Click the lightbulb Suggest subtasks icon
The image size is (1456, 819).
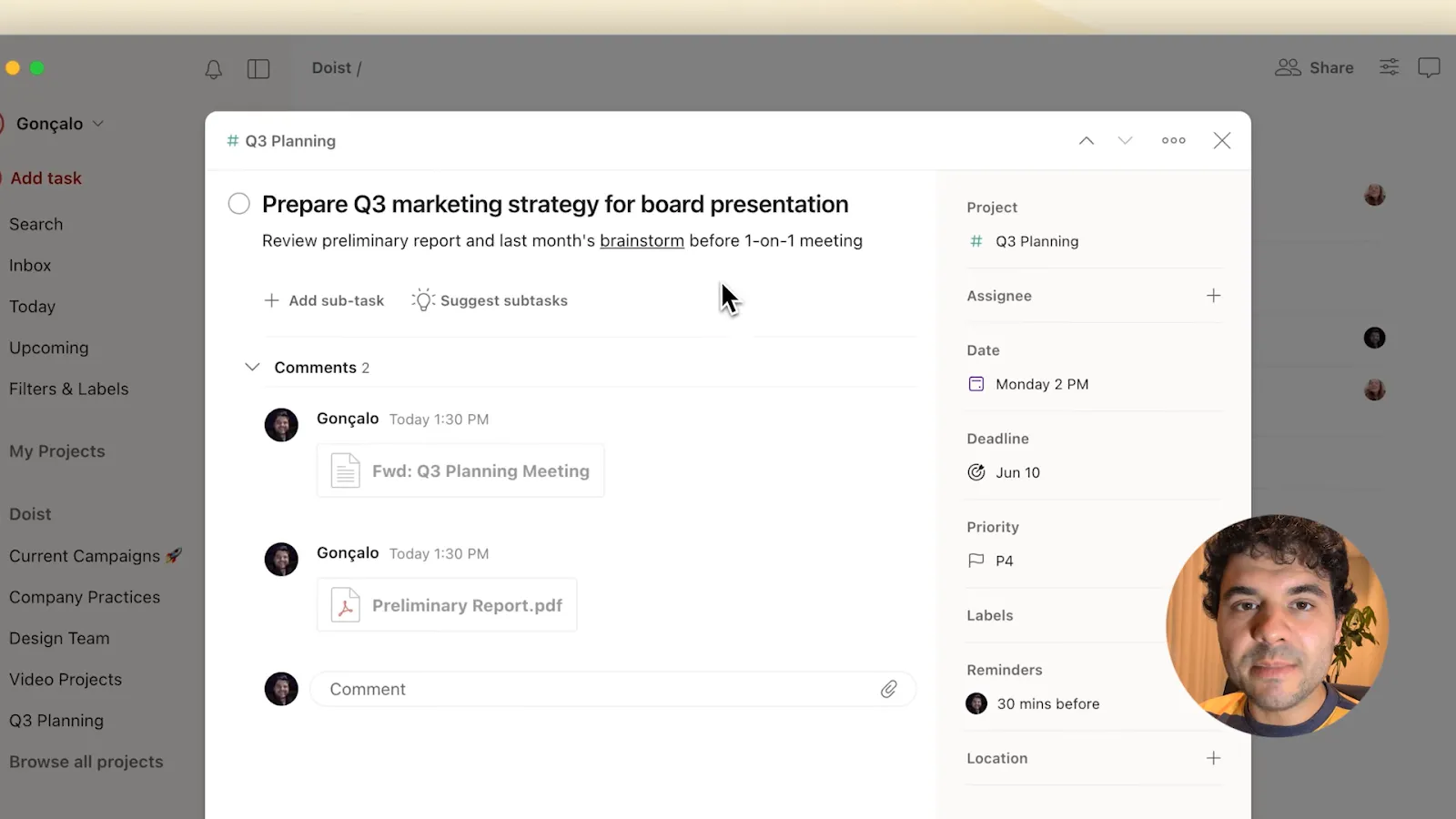click(423, 299)
